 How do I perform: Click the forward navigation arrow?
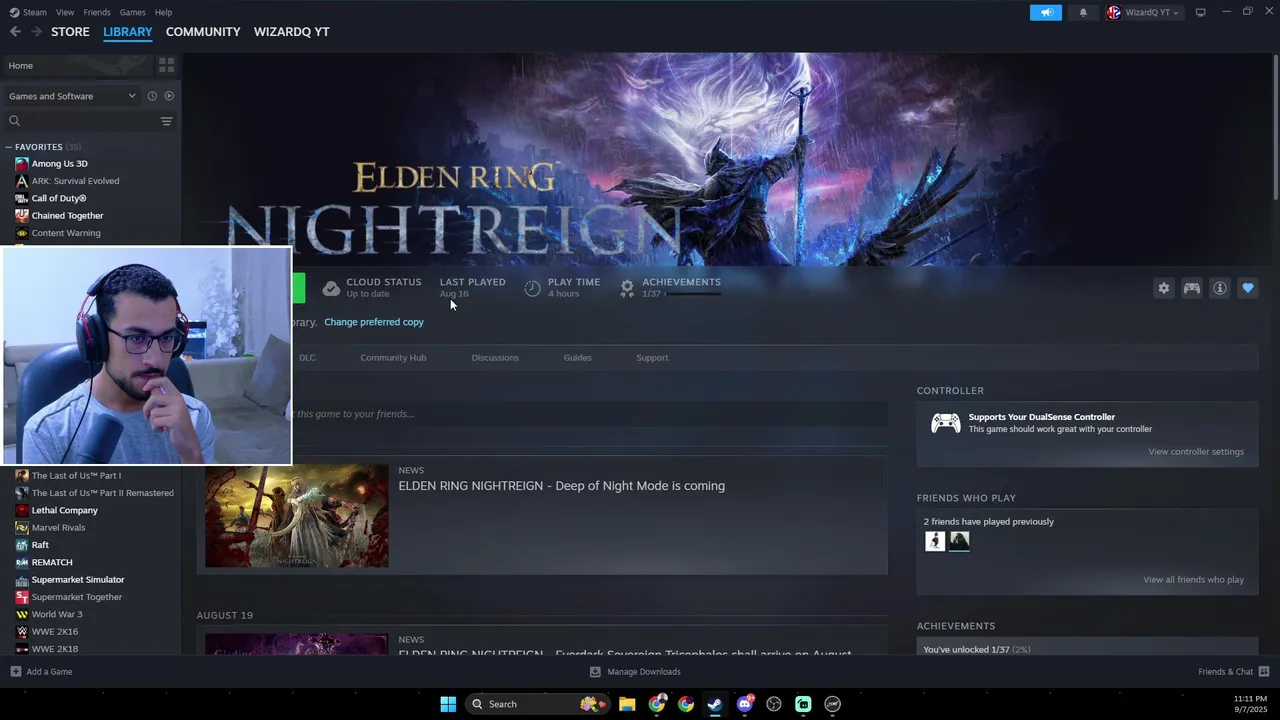click(36, 32)
